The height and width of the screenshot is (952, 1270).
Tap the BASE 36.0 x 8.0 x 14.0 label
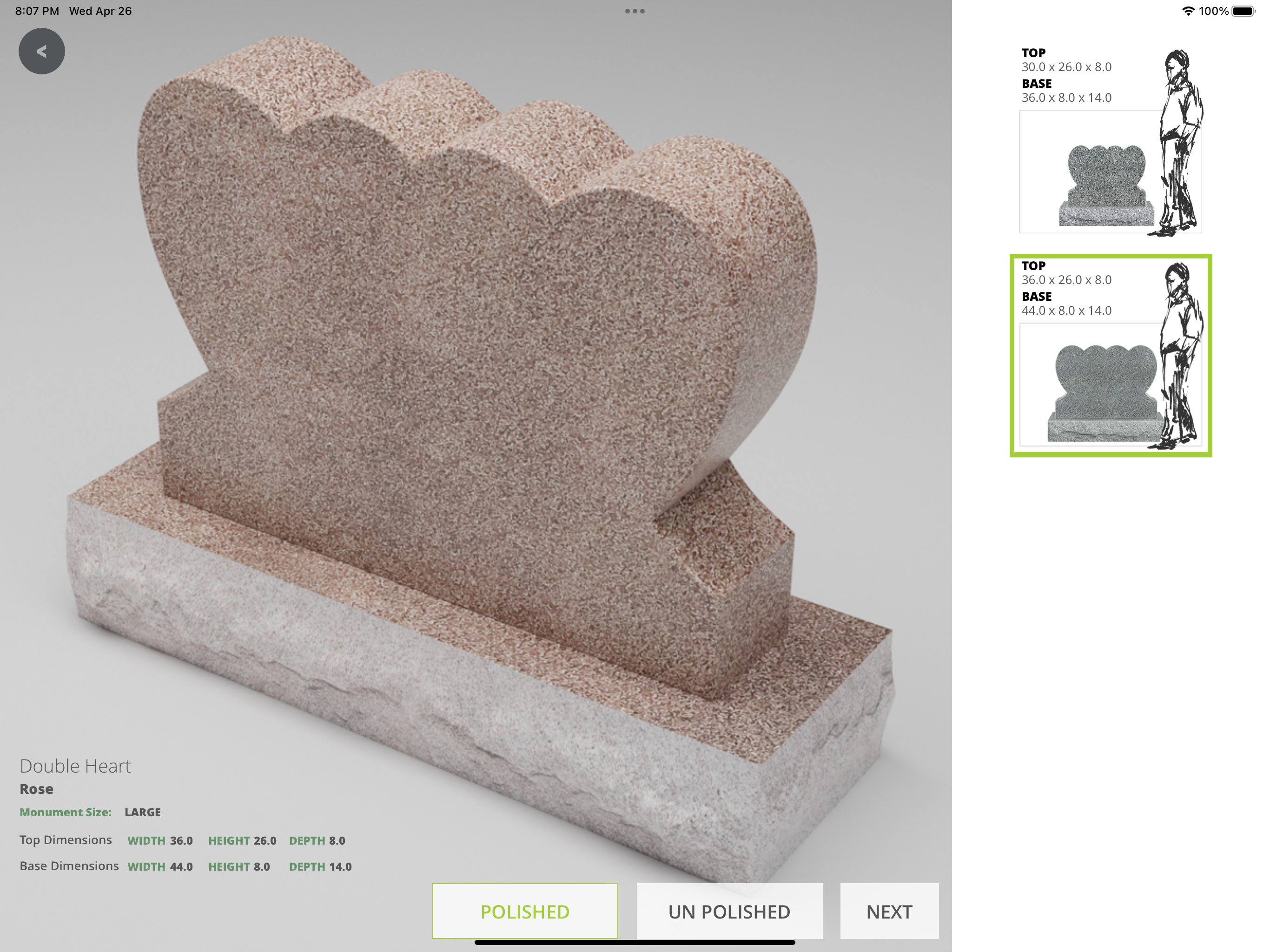click(1066, 91)
